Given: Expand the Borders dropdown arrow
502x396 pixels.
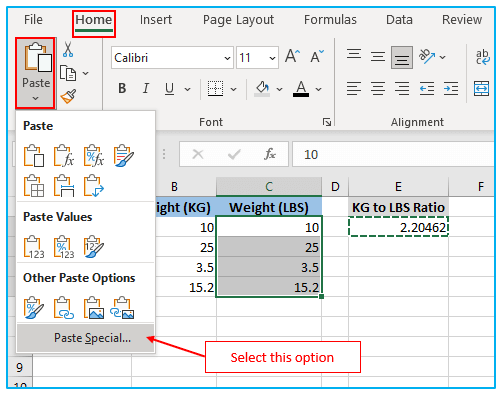Looking at the screenshot, I should 234,89.
